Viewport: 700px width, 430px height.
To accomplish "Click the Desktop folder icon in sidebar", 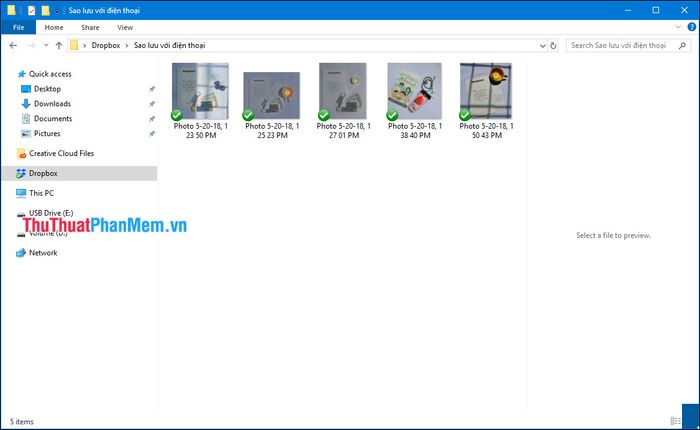I will pos(26,89).
